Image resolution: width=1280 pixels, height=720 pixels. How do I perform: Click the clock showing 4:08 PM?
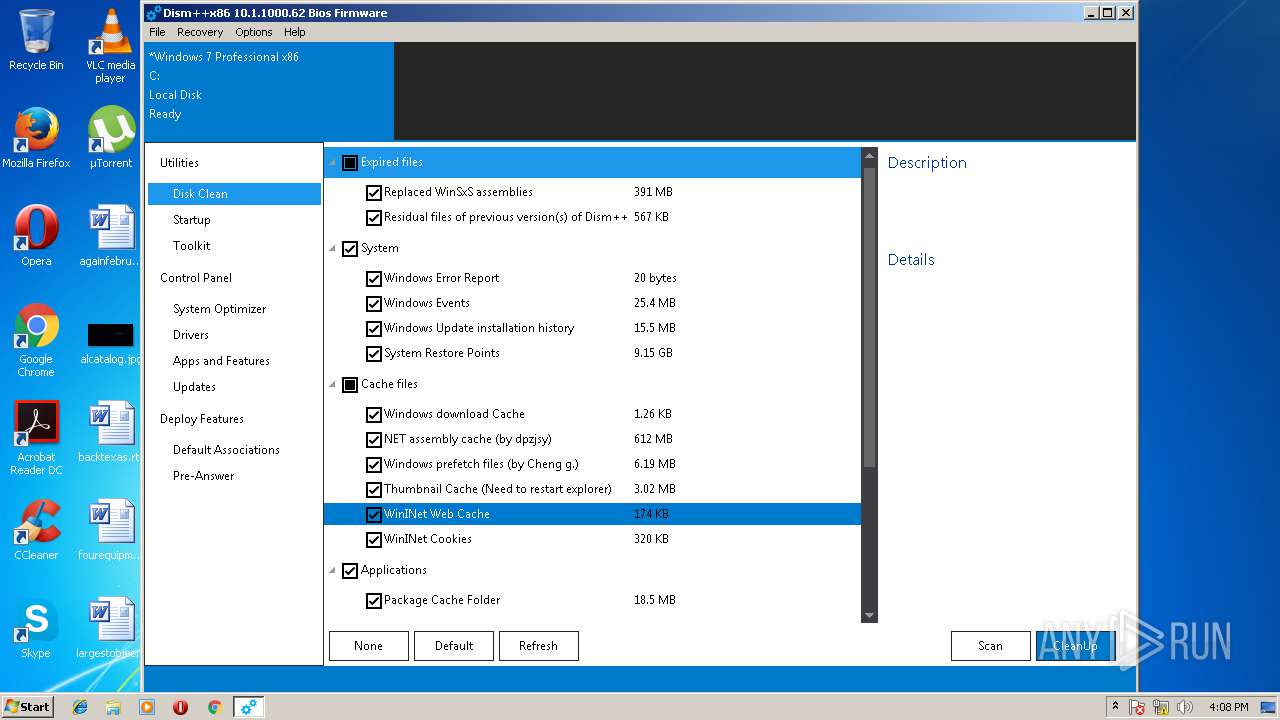click(x=1229, y=707)
